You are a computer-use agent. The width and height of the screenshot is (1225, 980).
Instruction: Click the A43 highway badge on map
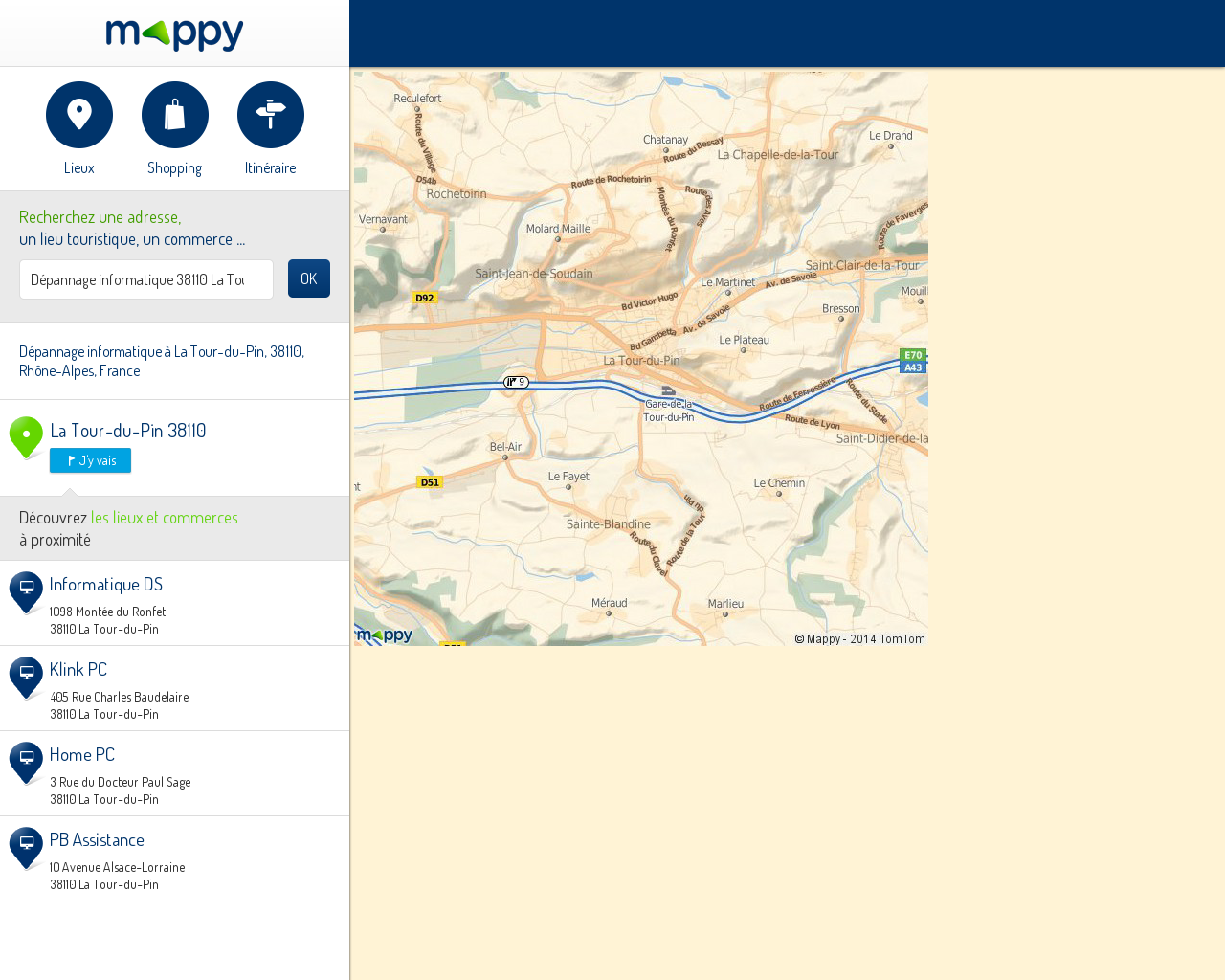click(913, 367)
